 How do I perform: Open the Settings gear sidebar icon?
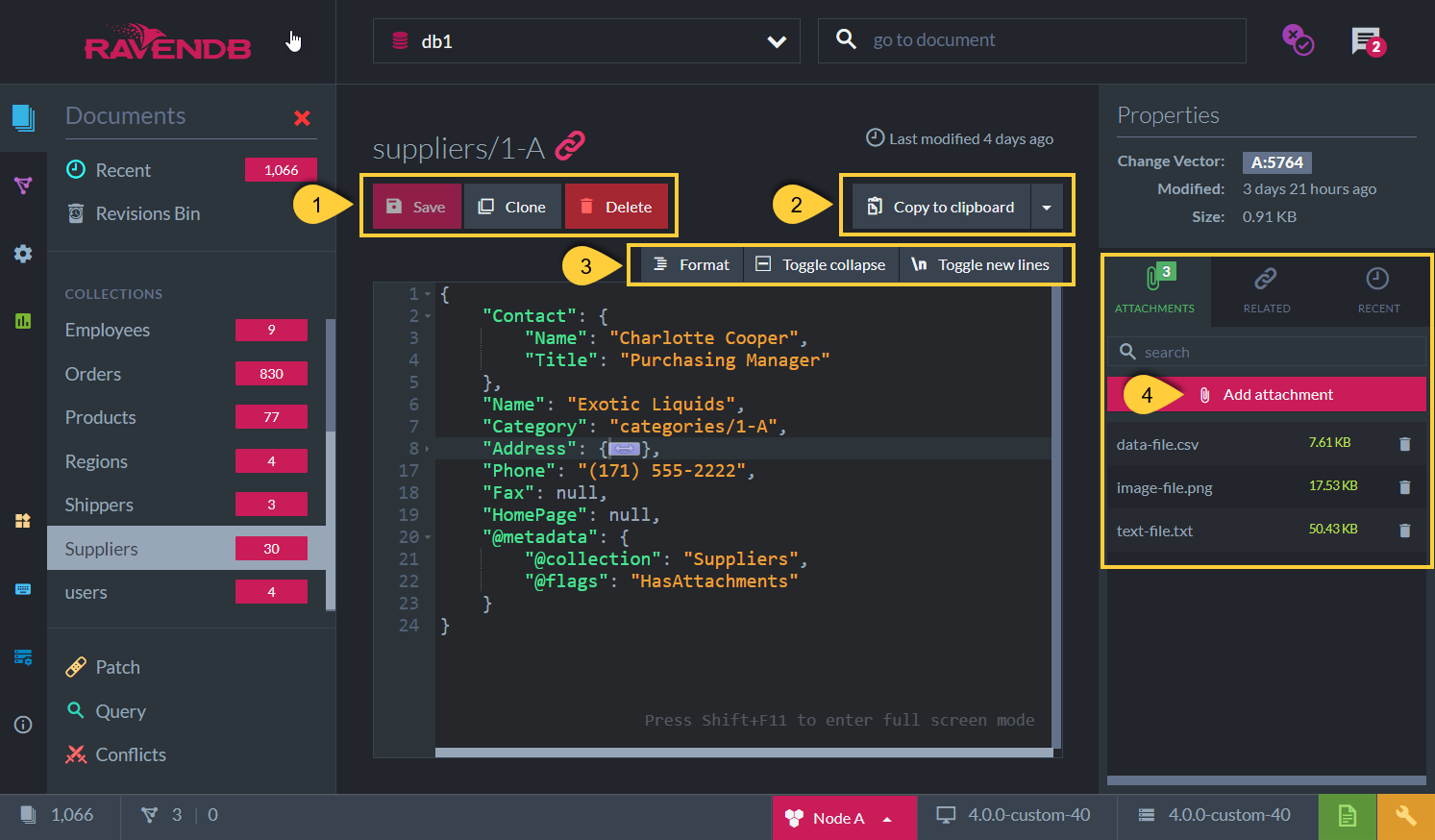tap(23, 254)
